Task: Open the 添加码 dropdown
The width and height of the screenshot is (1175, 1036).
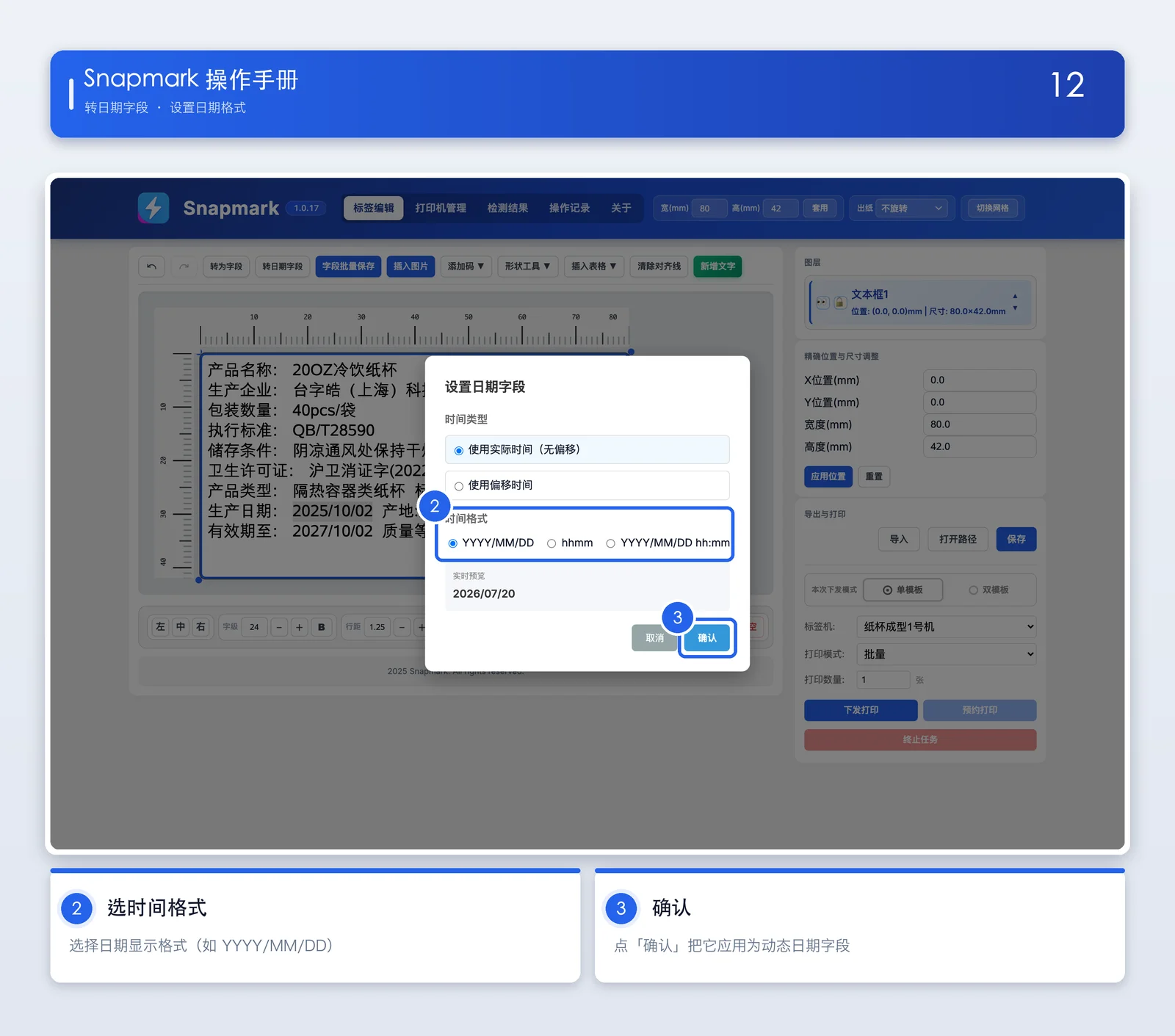Action: 466,267
